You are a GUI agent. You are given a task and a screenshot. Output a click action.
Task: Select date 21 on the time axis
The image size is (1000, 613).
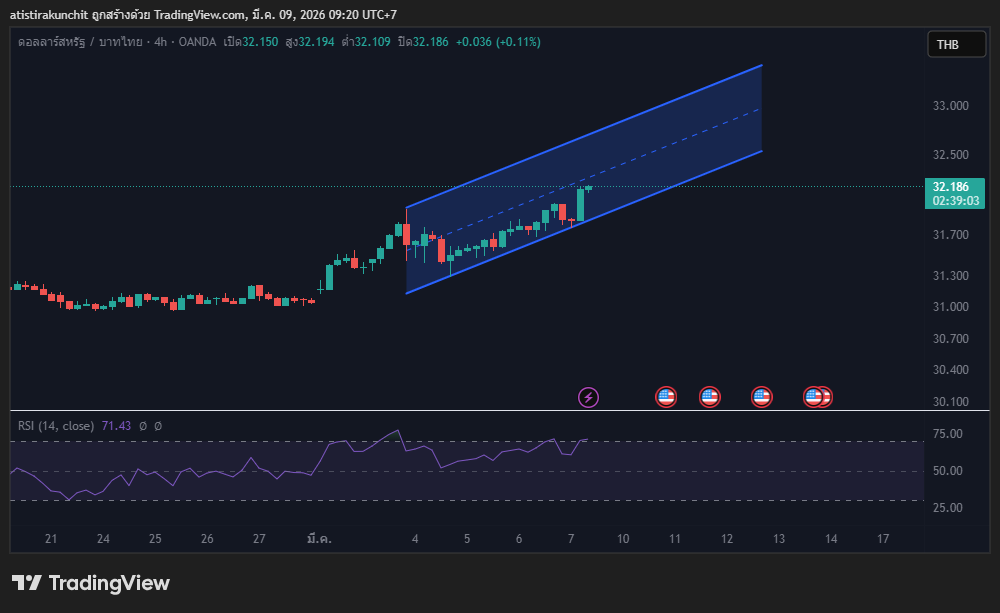tap(51, 539)
